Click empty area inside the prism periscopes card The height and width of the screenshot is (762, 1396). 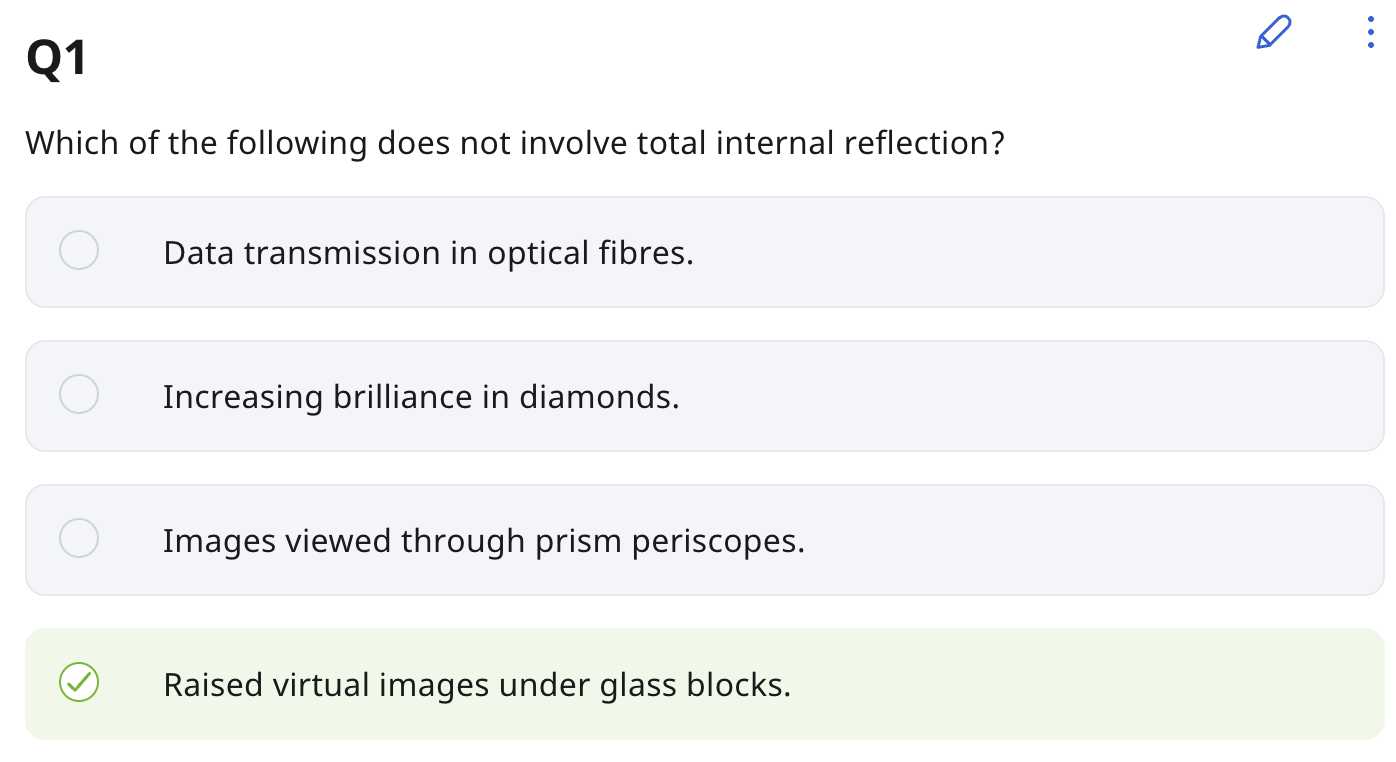(x=1050, y=540)
